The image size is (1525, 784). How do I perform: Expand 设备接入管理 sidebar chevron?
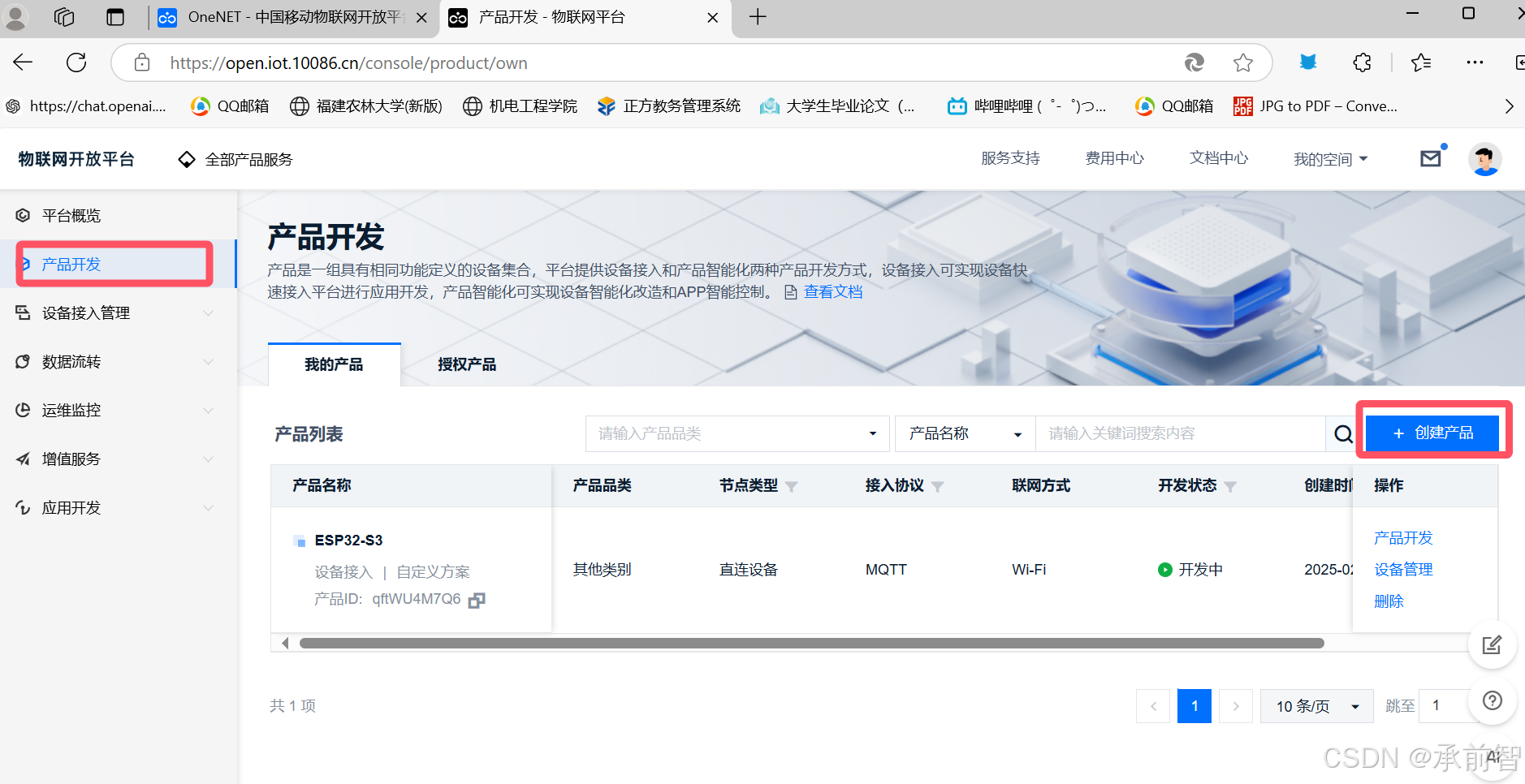pyautogui.click(x=208, y=313)
